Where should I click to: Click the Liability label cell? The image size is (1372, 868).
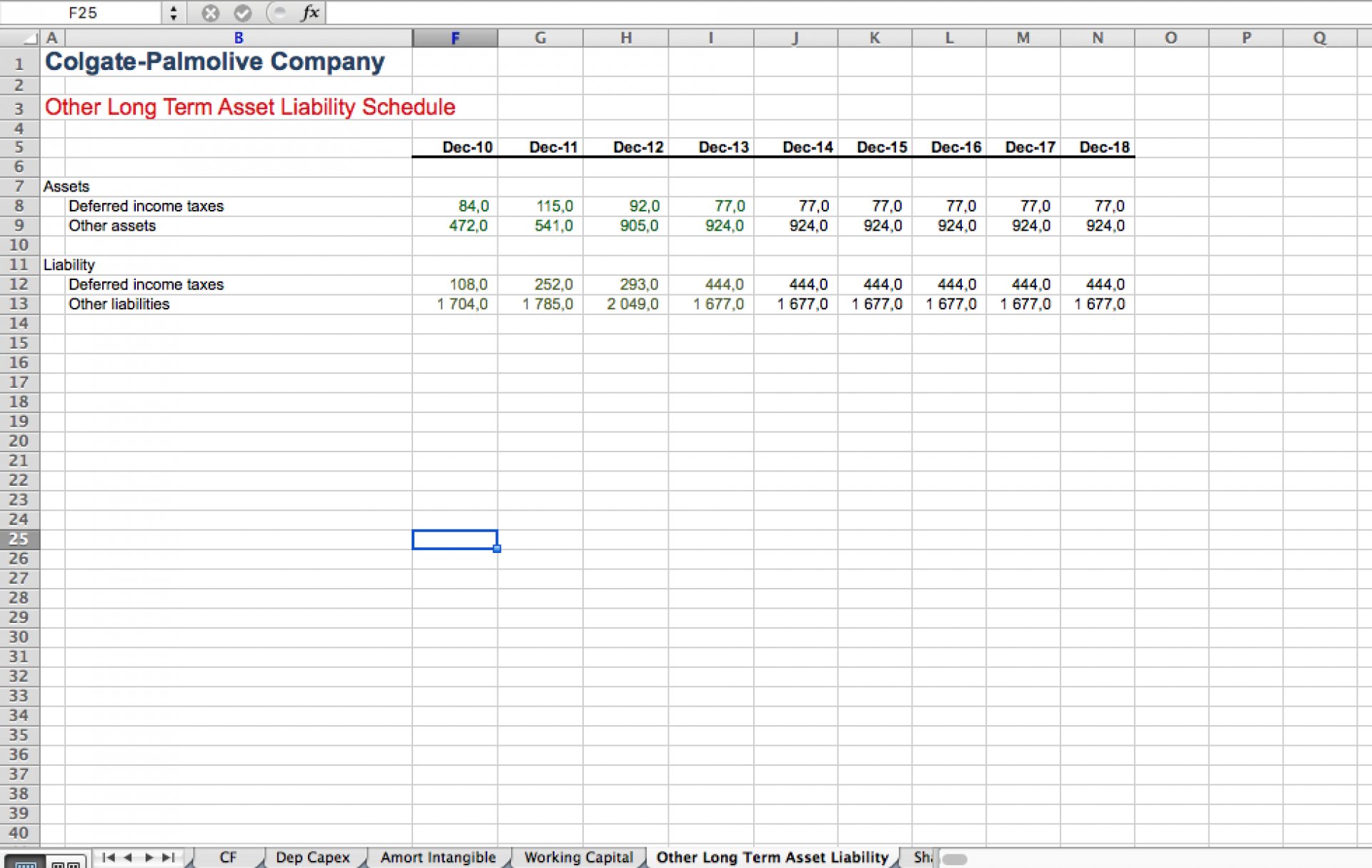pos(69,265)
